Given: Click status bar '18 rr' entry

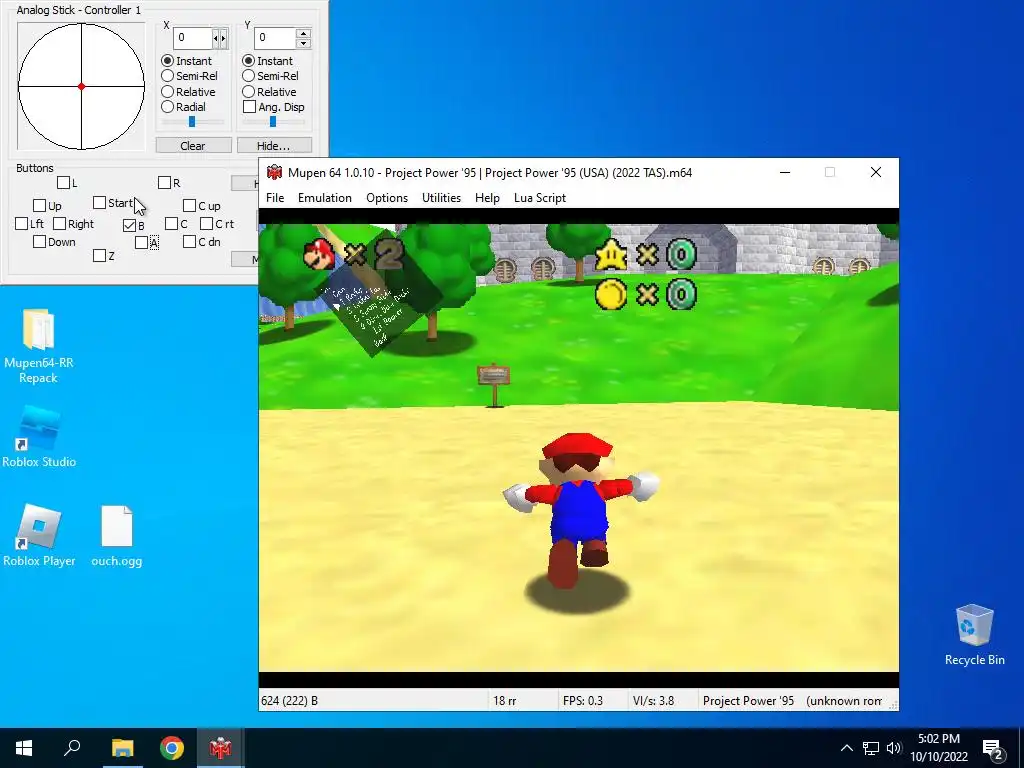Looking at the screenshot, I should click(x=504, y=701).
